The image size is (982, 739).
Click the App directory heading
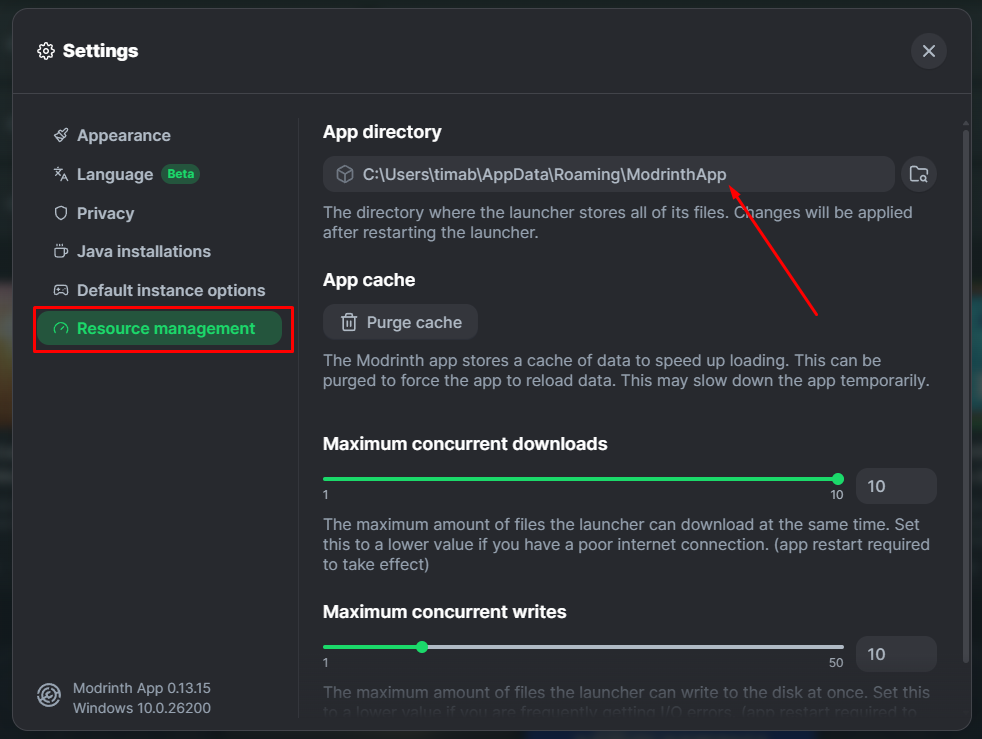tap(382, 132)
